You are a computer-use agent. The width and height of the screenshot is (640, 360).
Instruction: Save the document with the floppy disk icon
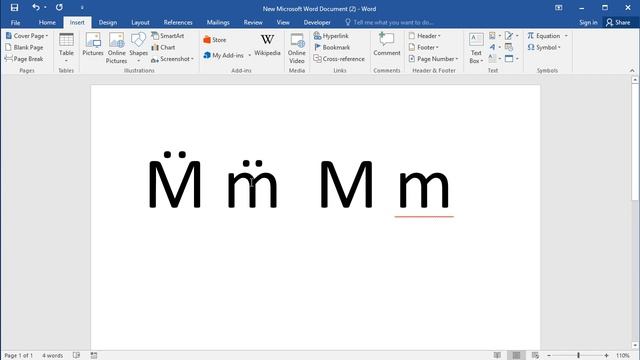click(14, 7)
